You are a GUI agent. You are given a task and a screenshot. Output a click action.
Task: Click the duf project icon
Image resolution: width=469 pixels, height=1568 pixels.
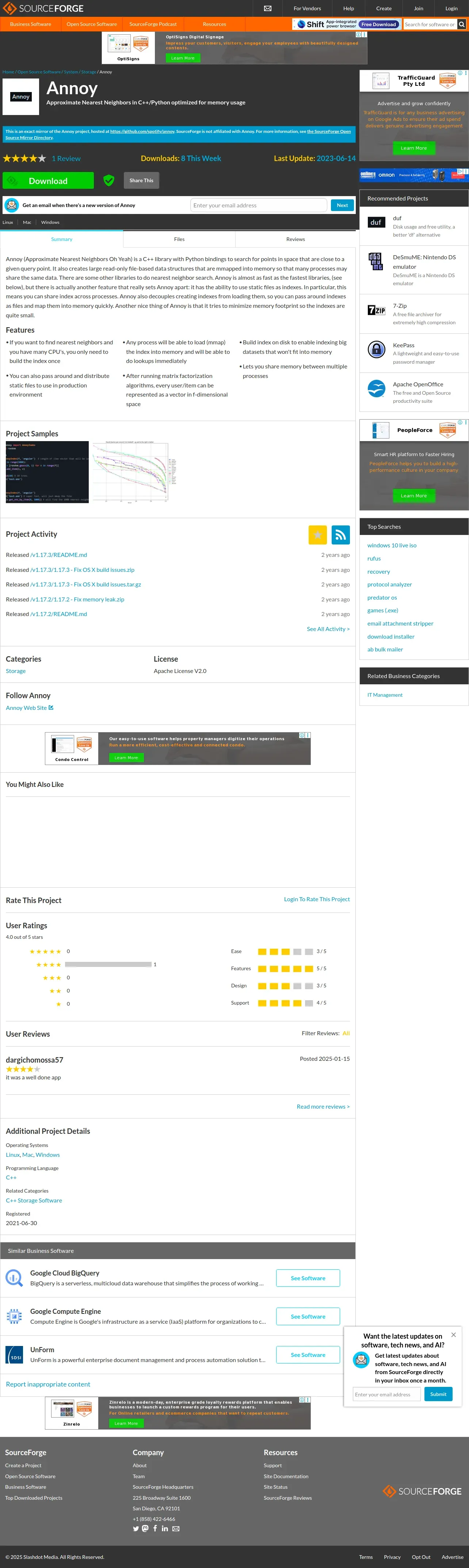[377, 222]
